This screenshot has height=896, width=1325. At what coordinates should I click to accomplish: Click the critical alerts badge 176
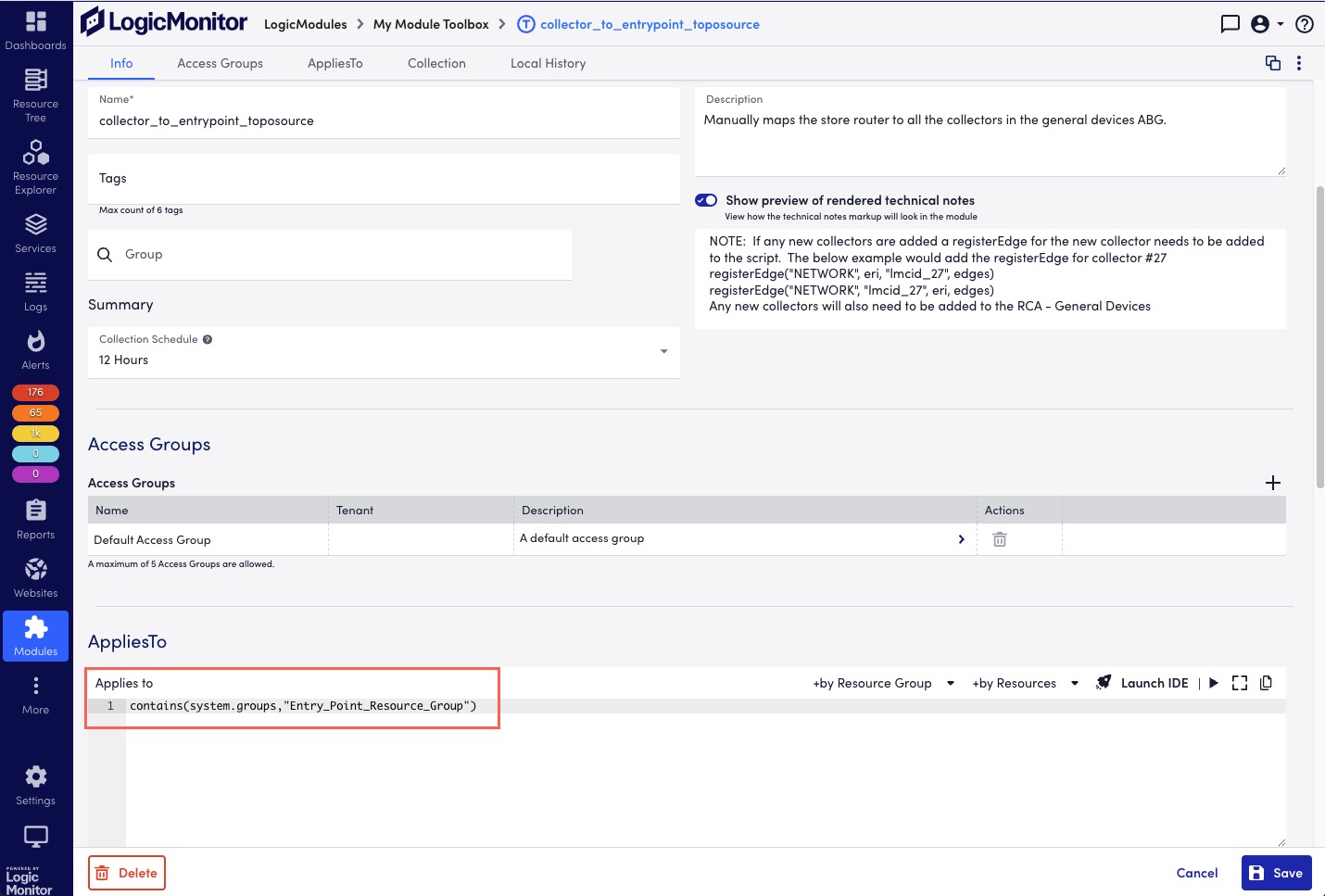point(35,393)
